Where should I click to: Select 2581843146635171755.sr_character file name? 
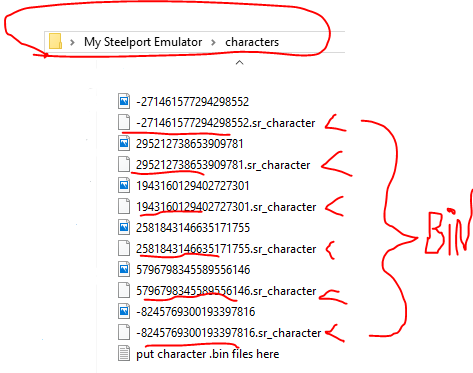point(226,249)
